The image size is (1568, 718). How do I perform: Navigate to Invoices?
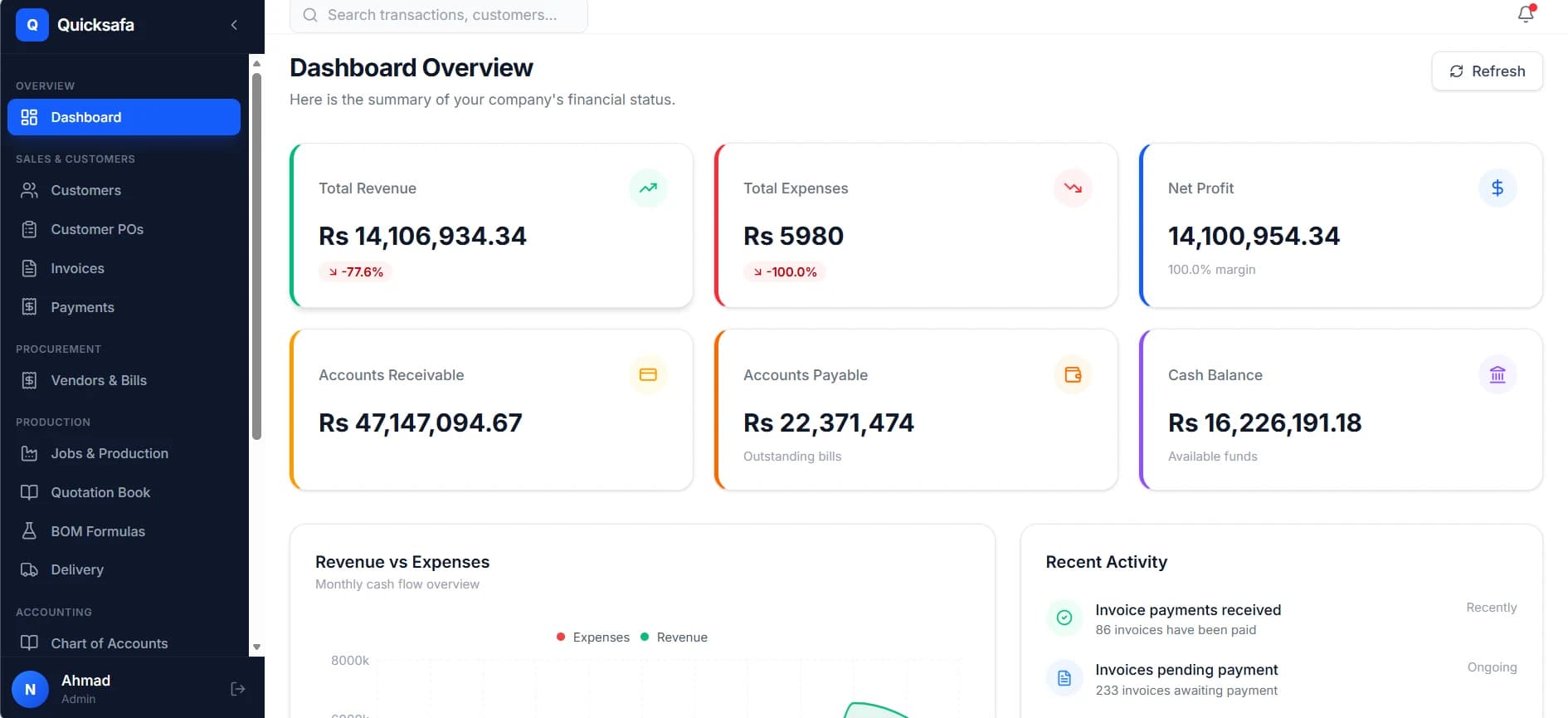pyautogui.click(x=124, y=268)
